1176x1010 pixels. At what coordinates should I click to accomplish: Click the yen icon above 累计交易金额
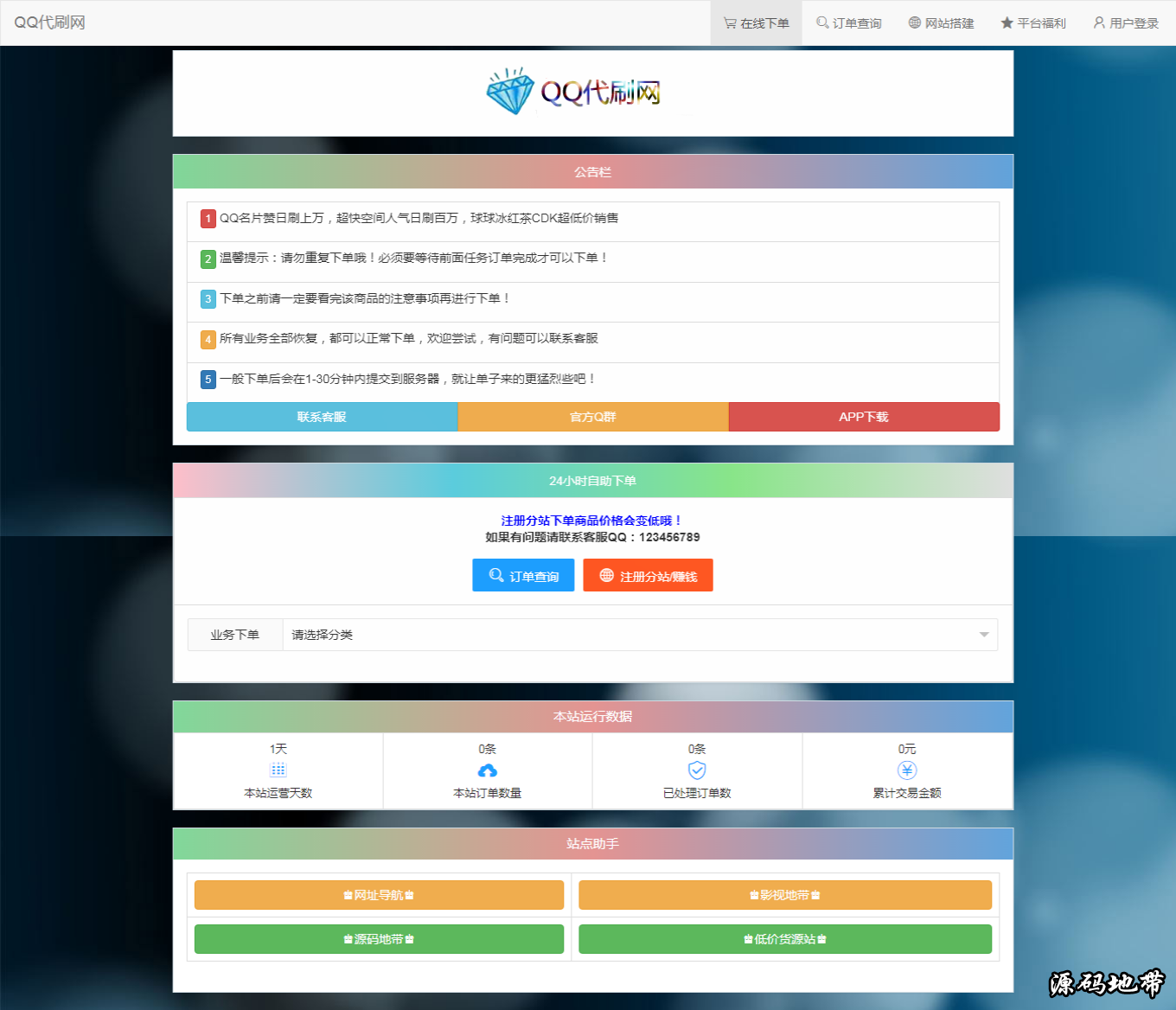(x=907, y=770)
